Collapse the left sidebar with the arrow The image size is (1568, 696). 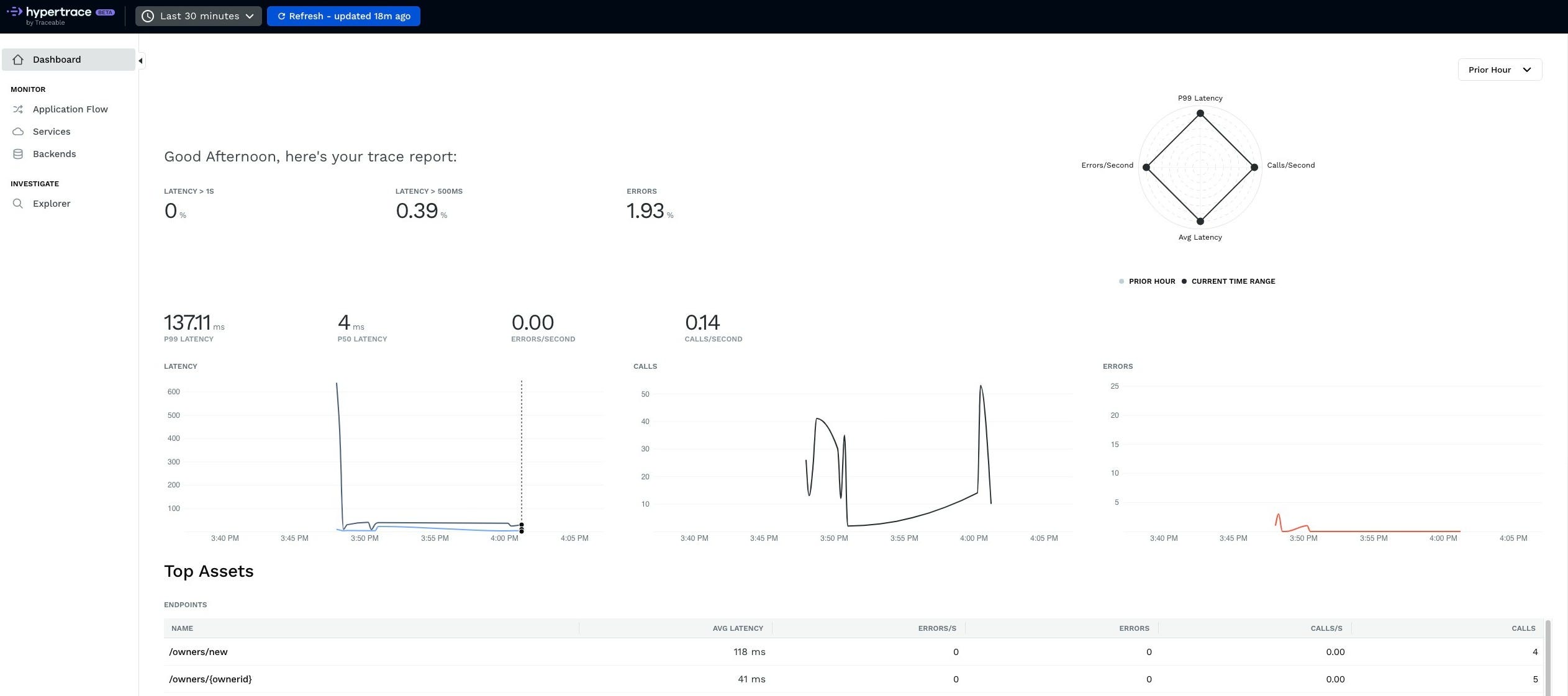pyautogui.click(x=140, y=61)
